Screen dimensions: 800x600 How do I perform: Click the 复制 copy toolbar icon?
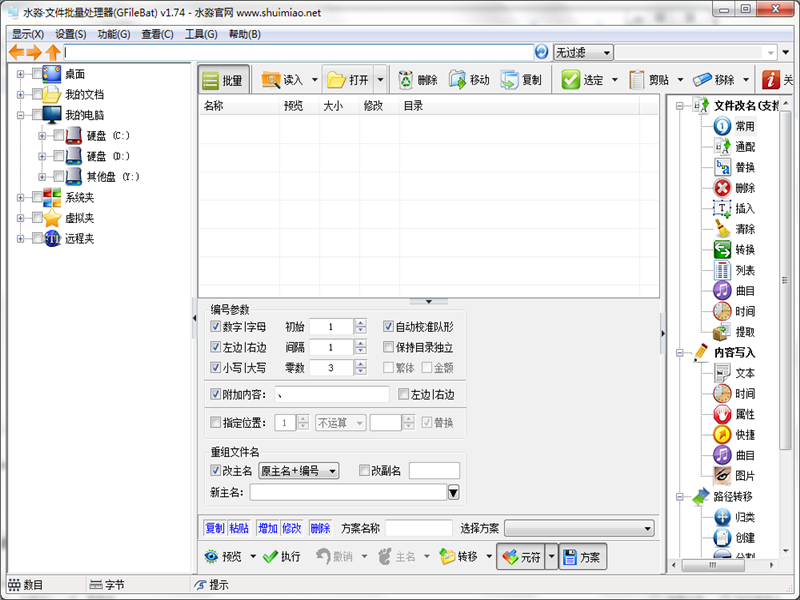(509, 80)
